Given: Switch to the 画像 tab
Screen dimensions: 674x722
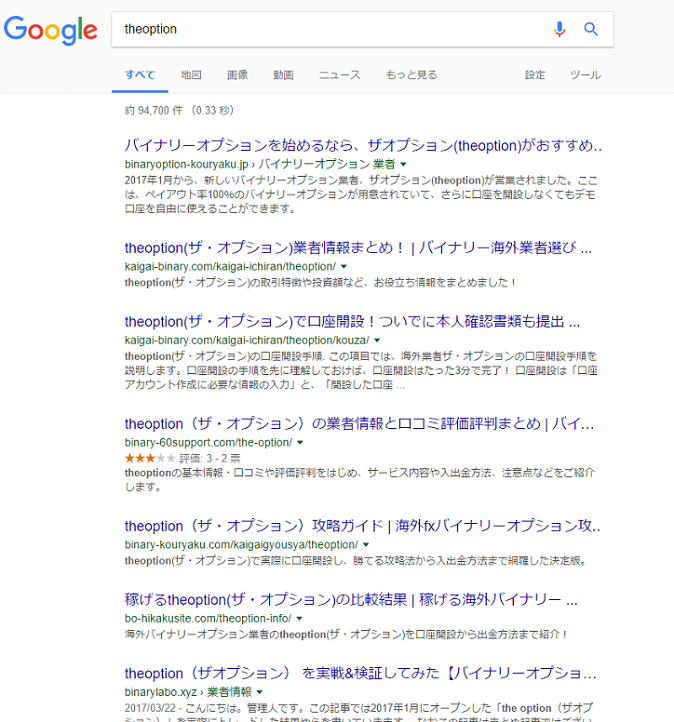Looking at the screenshot, I should [x=238, y=75].
